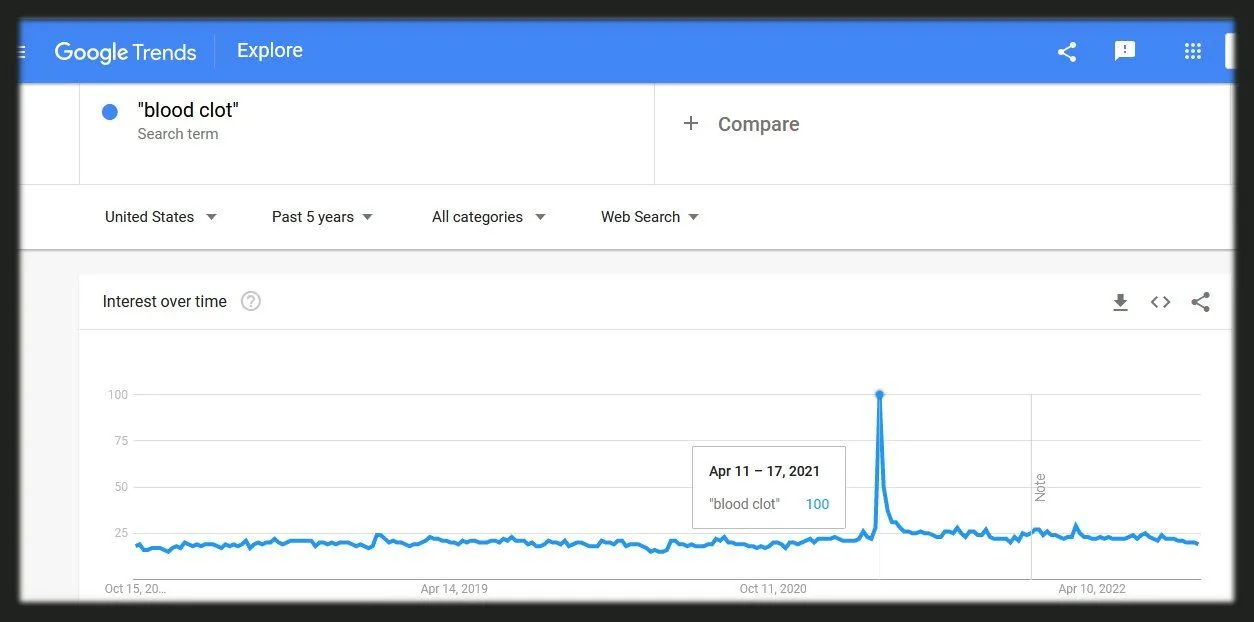The image size is (1254, 622).
Task: Click the Note marker on the chart
Action: click(x=1040, y=487)
